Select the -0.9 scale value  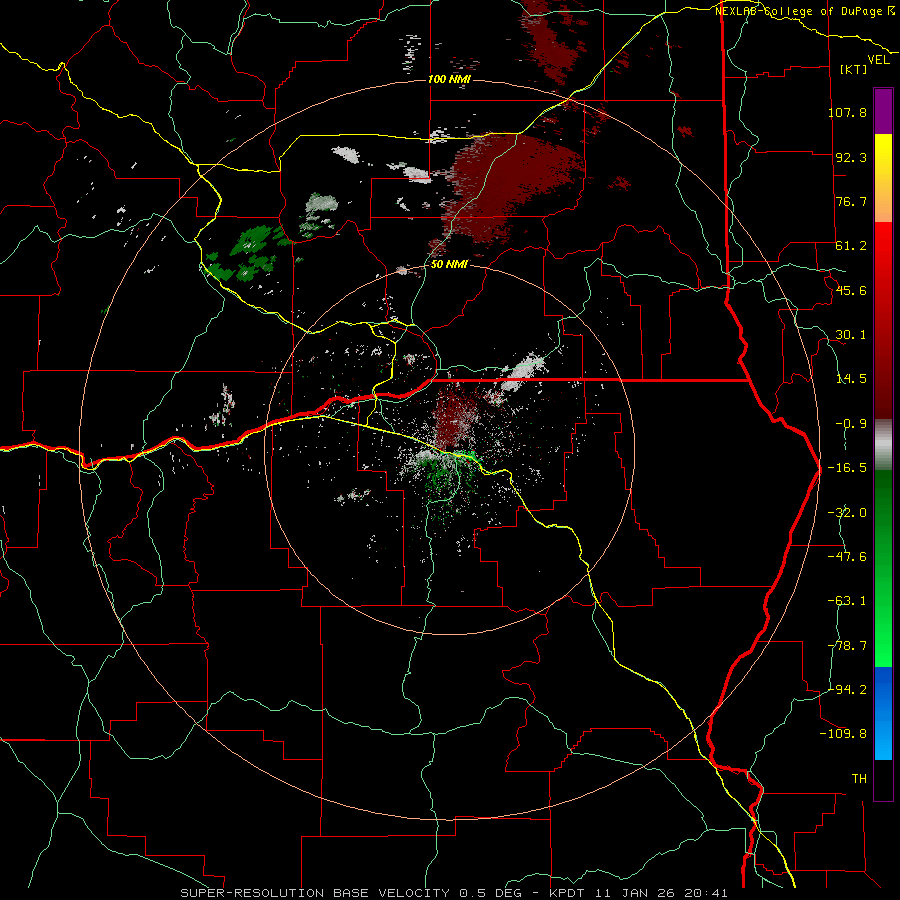click(x=851, y=424)
